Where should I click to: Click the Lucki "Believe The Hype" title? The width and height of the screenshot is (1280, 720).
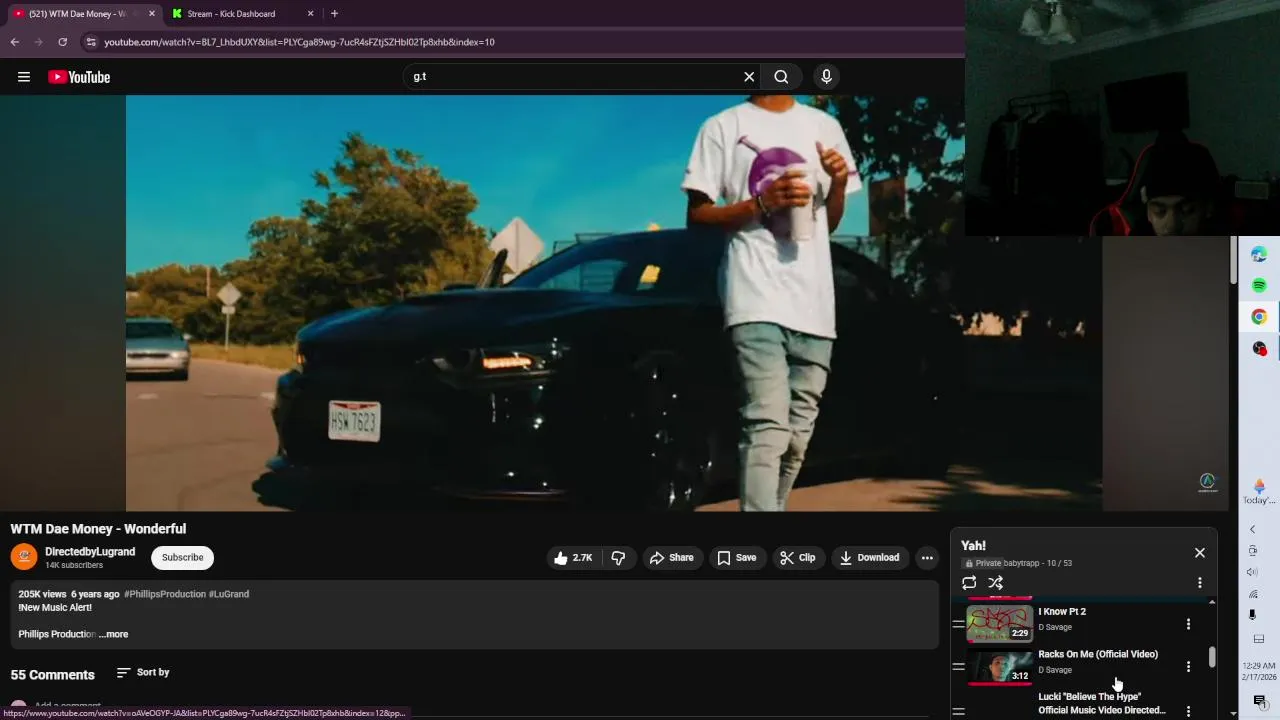pos(1102,703)
